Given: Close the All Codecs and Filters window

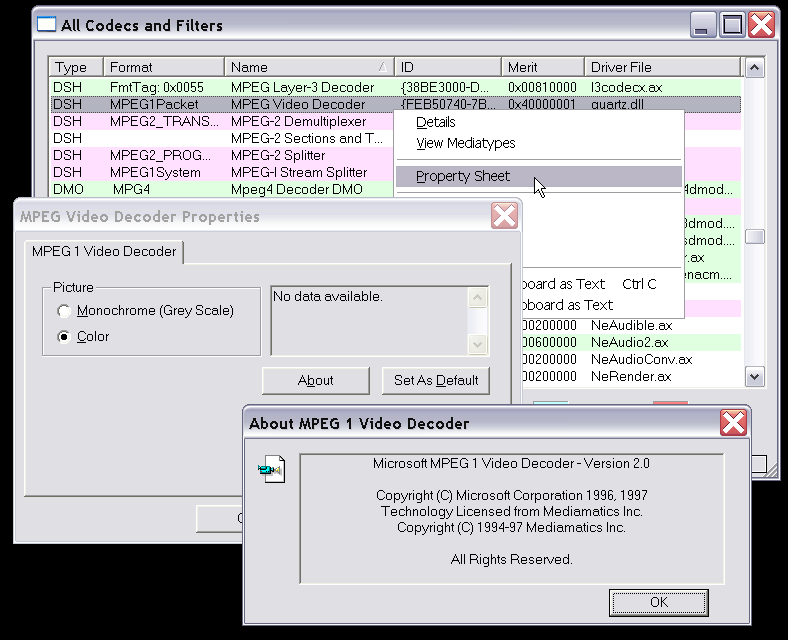Looking at the screenshot, I should [x=761, y=25].
